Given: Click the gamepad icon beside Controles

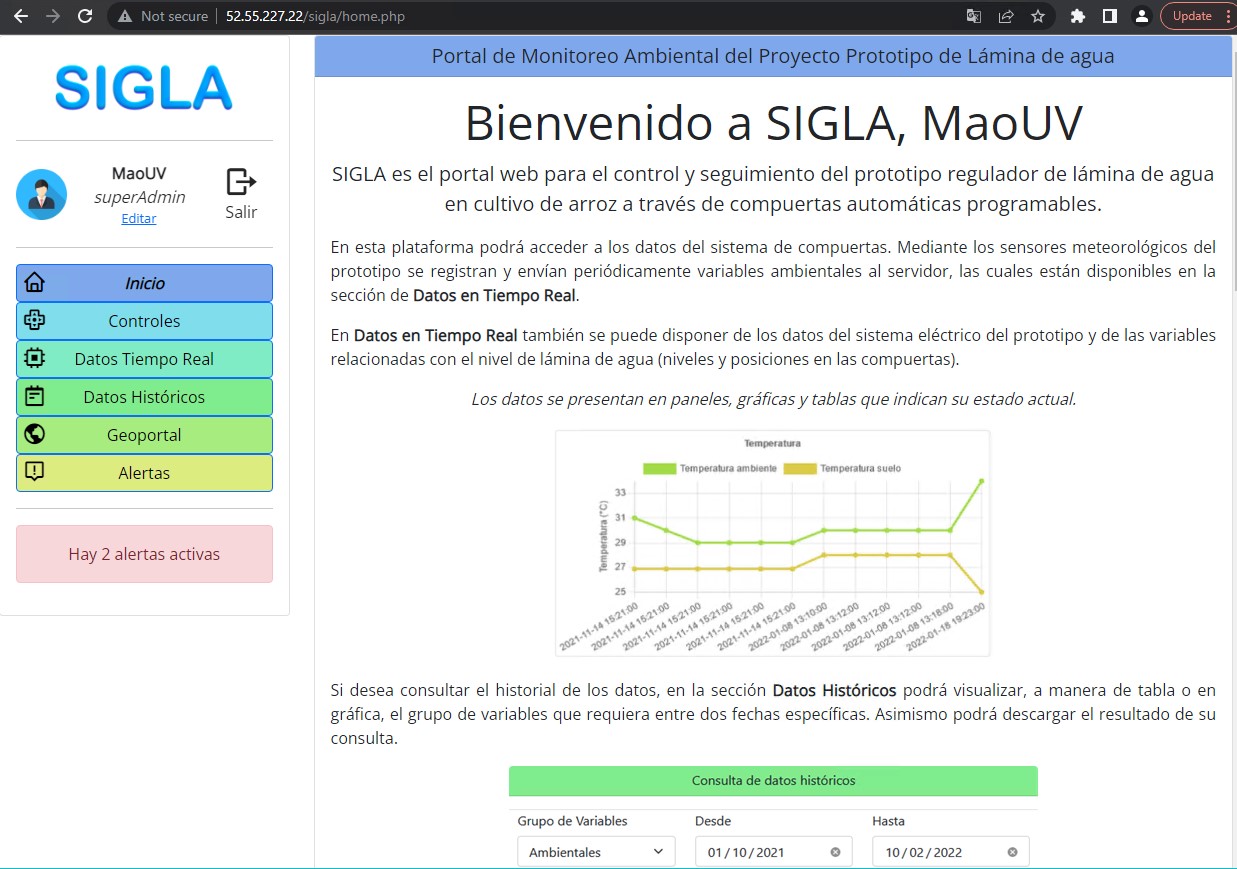Looking at the screenshot, I should coord(35,321).
